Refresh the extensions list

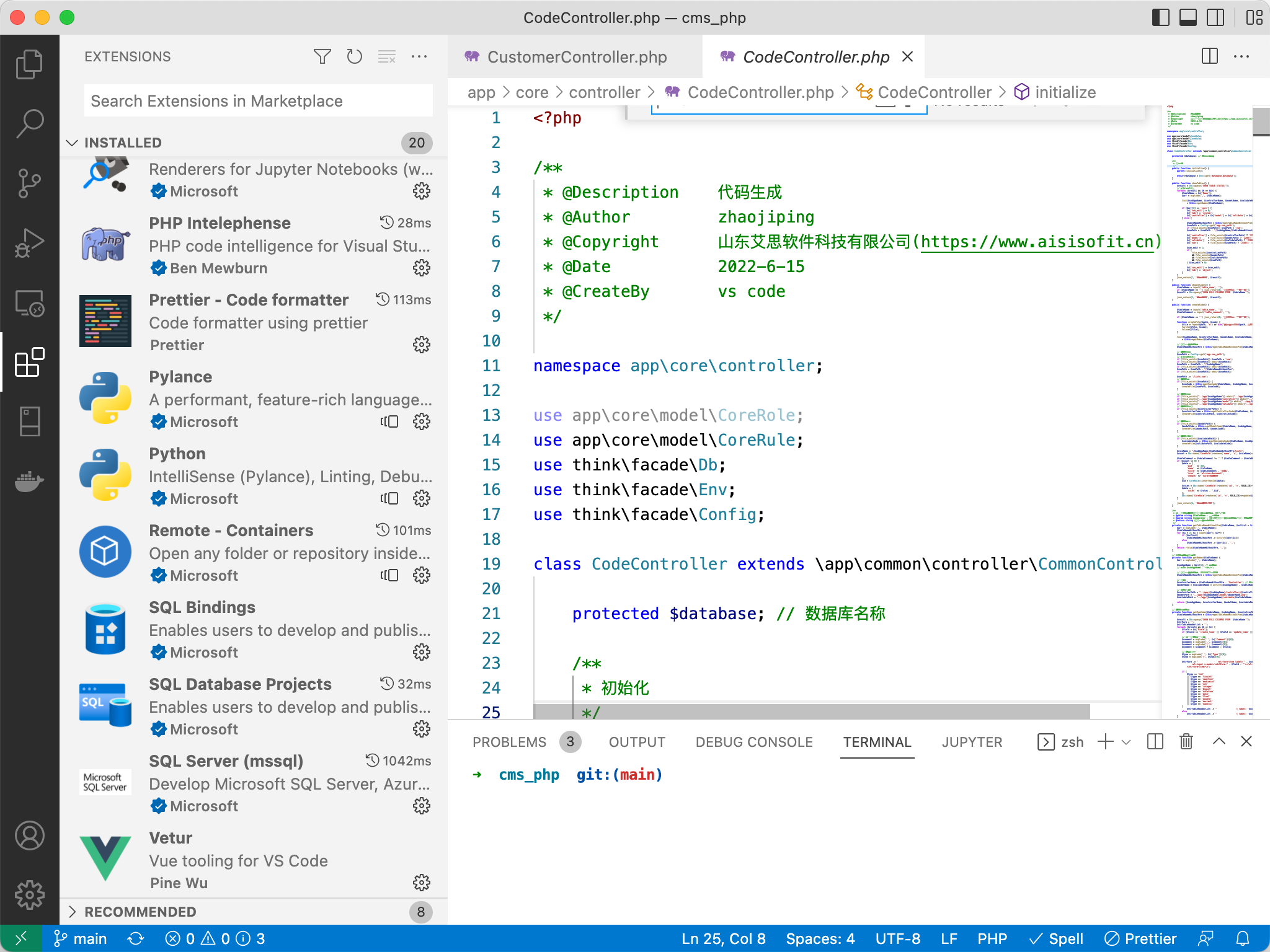[354, 56]
